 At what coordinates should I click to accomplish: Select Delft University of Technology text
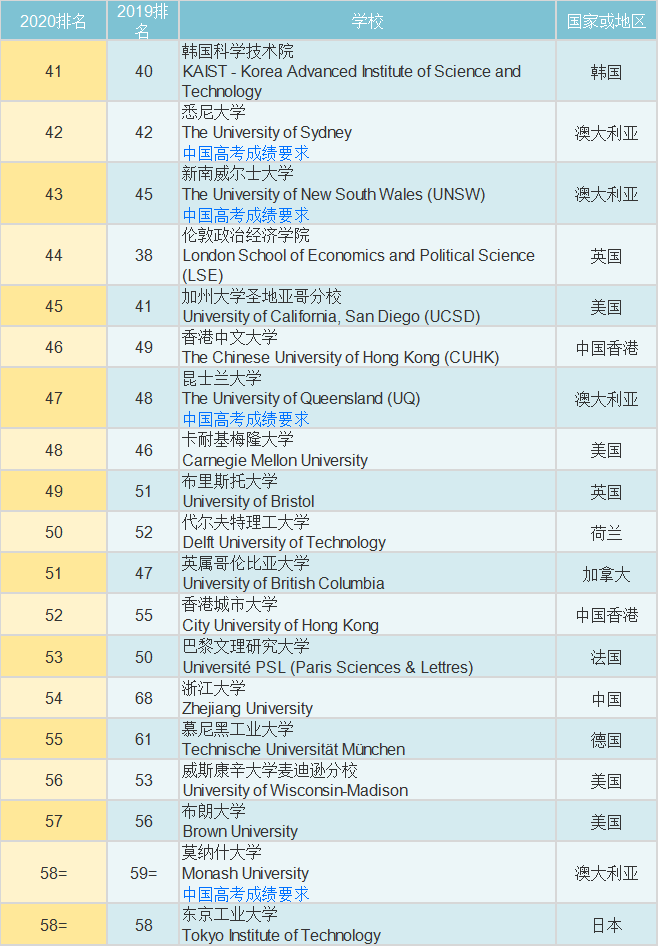tap(284, 542)
